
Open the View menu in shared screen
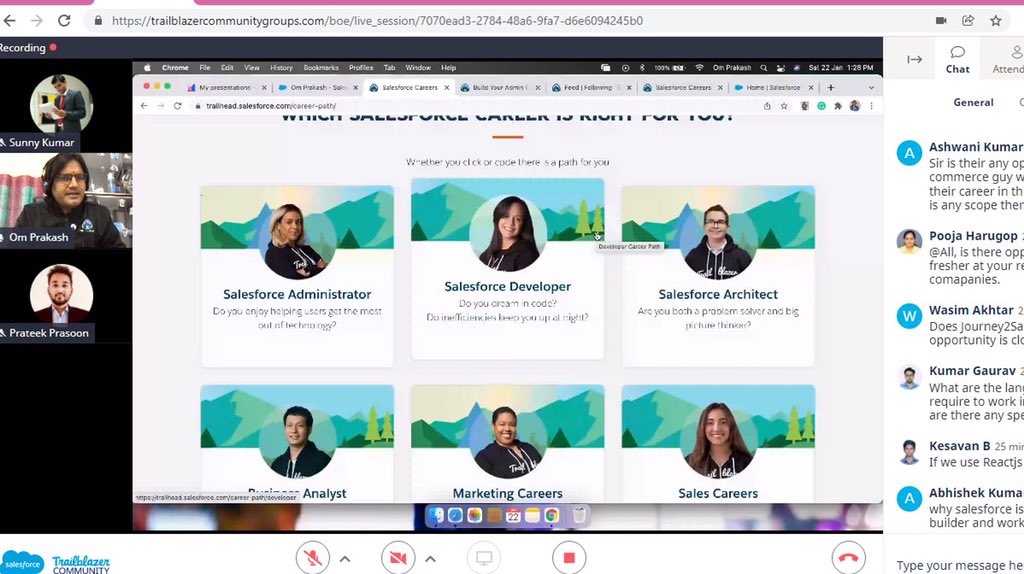tap(251, 68)
